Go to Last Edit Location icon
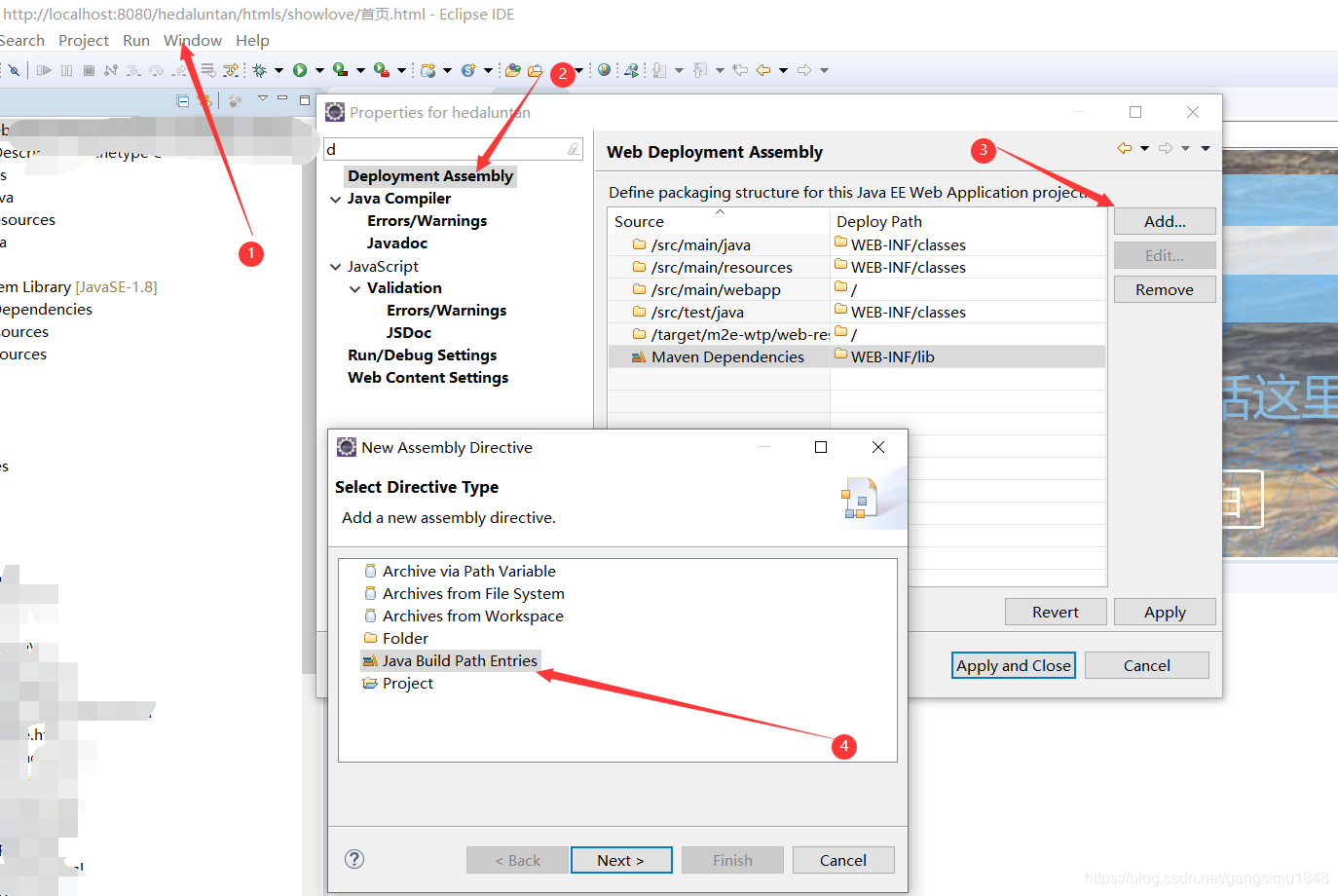This screenshot has width=1338, height=896. point(740,70)
